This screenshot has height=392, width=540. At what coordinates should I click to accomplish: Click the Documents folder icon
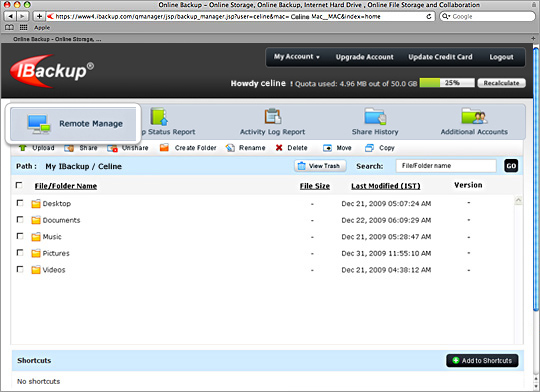36,220
